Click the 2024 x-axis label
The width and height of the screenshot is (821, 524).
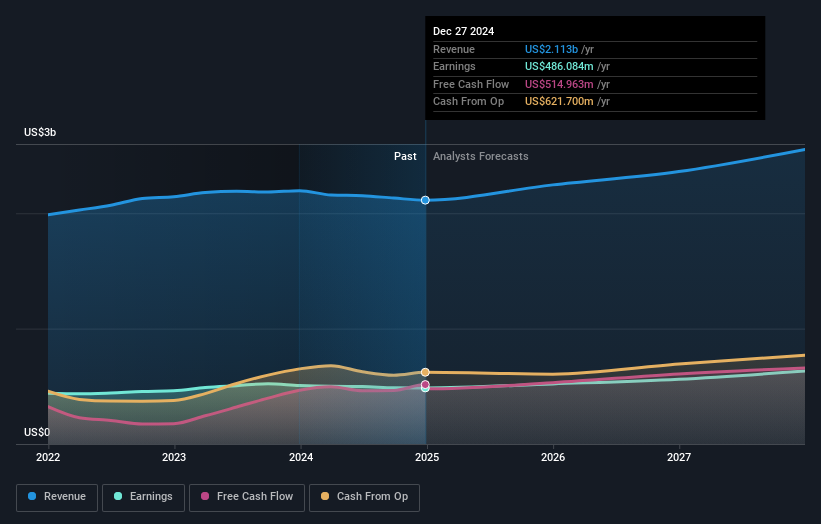click(301, 457)
